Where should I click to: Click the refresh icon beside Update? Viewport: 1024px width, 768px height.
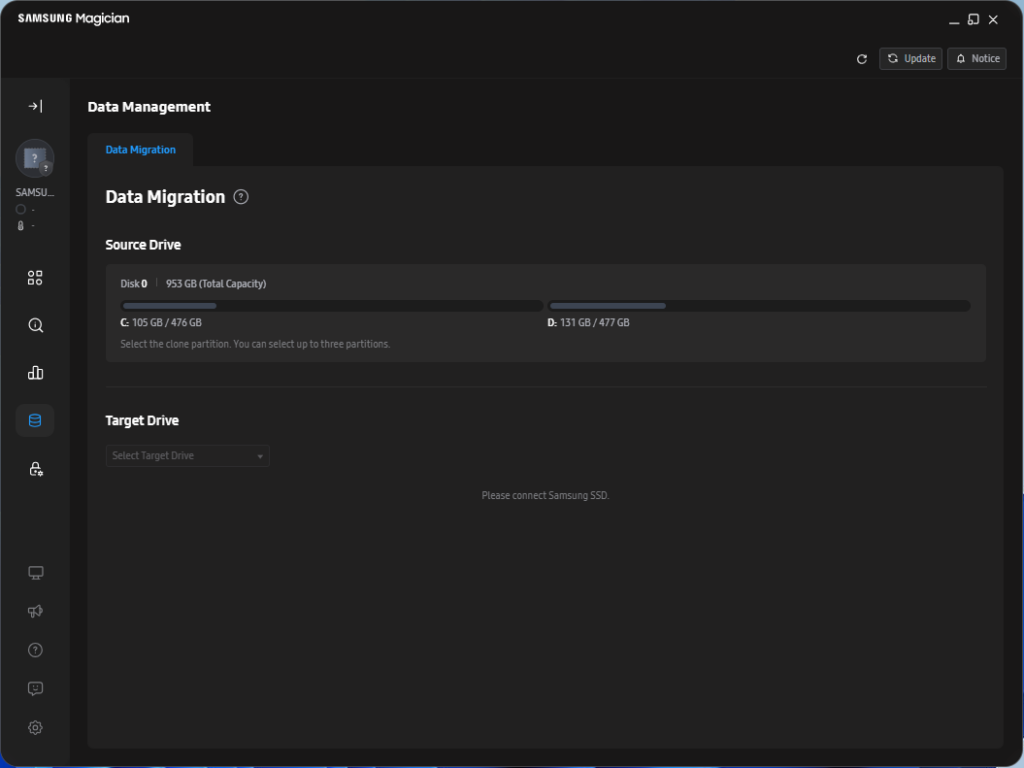pos(862,59)
